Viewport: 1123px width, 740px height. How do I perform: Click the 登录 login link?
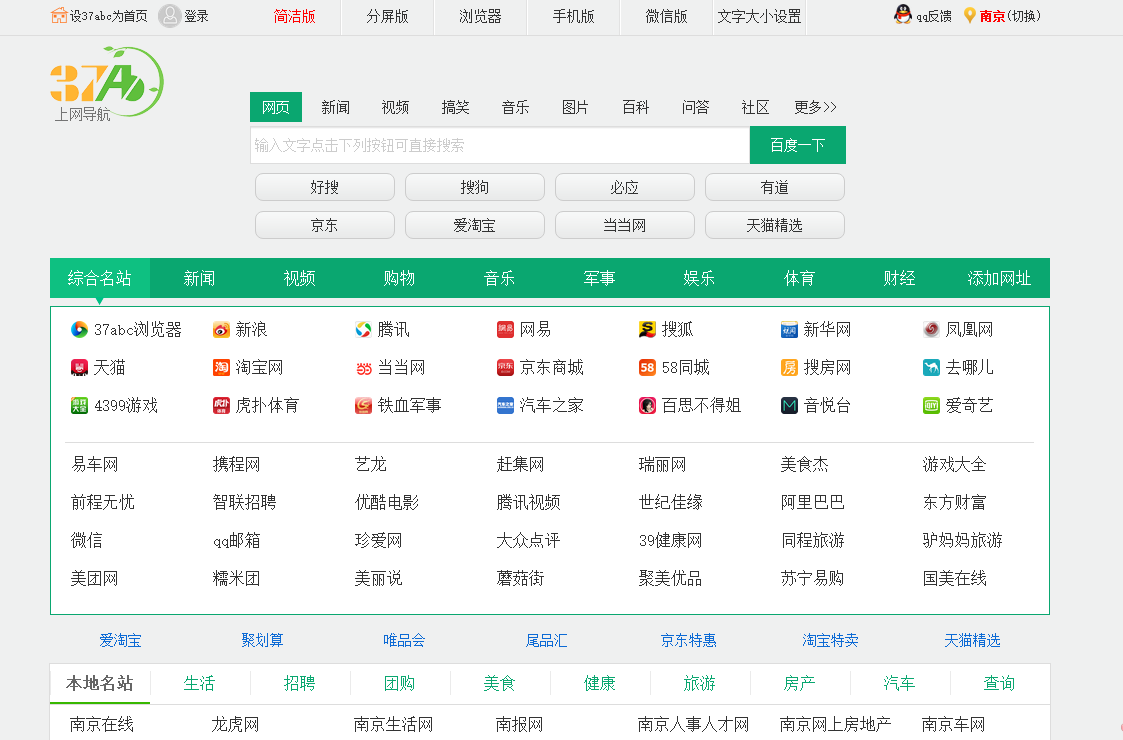tap(196, 16)
